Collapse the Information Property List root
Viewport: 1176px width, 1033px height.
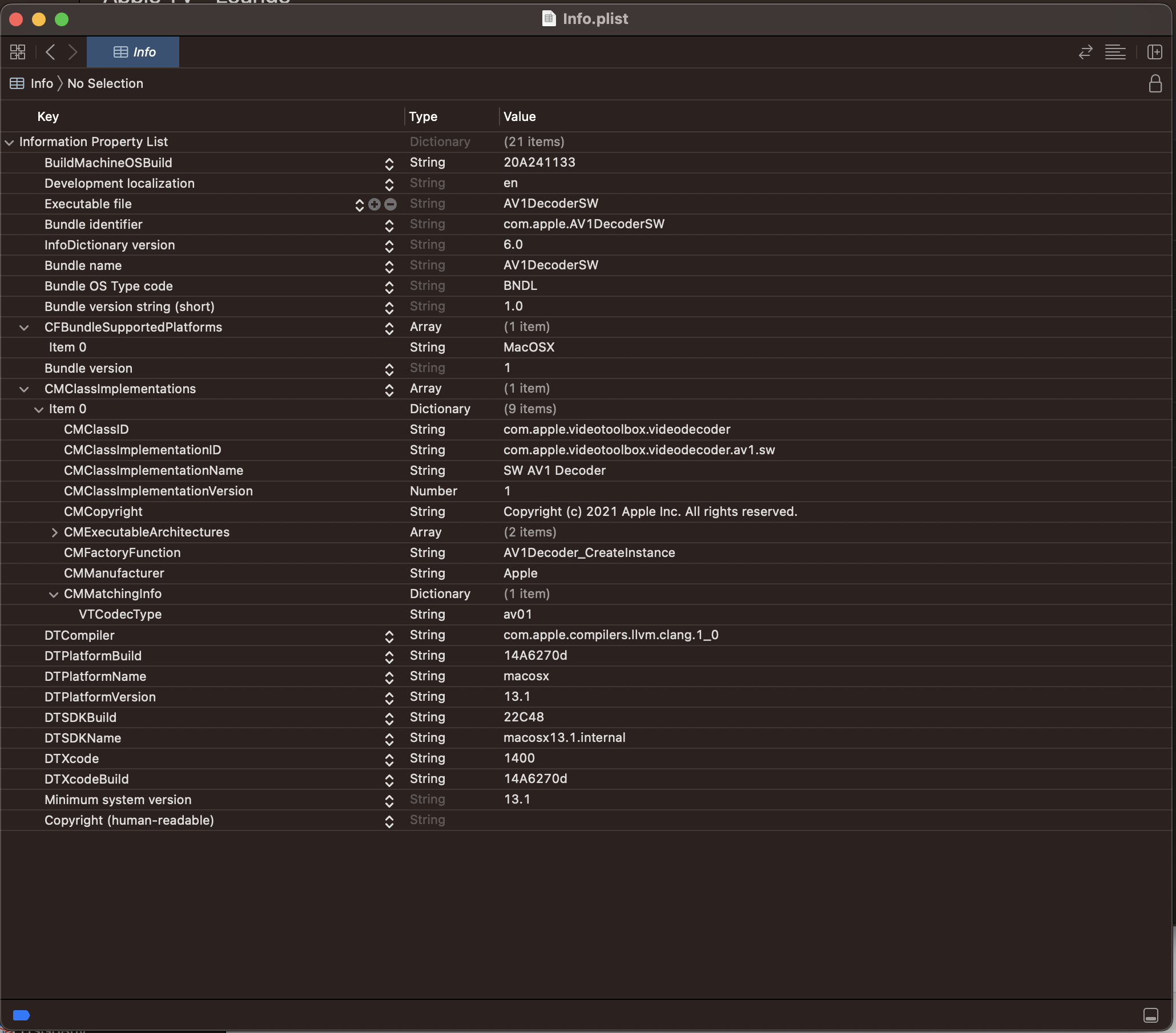click(x=9, y=142)
